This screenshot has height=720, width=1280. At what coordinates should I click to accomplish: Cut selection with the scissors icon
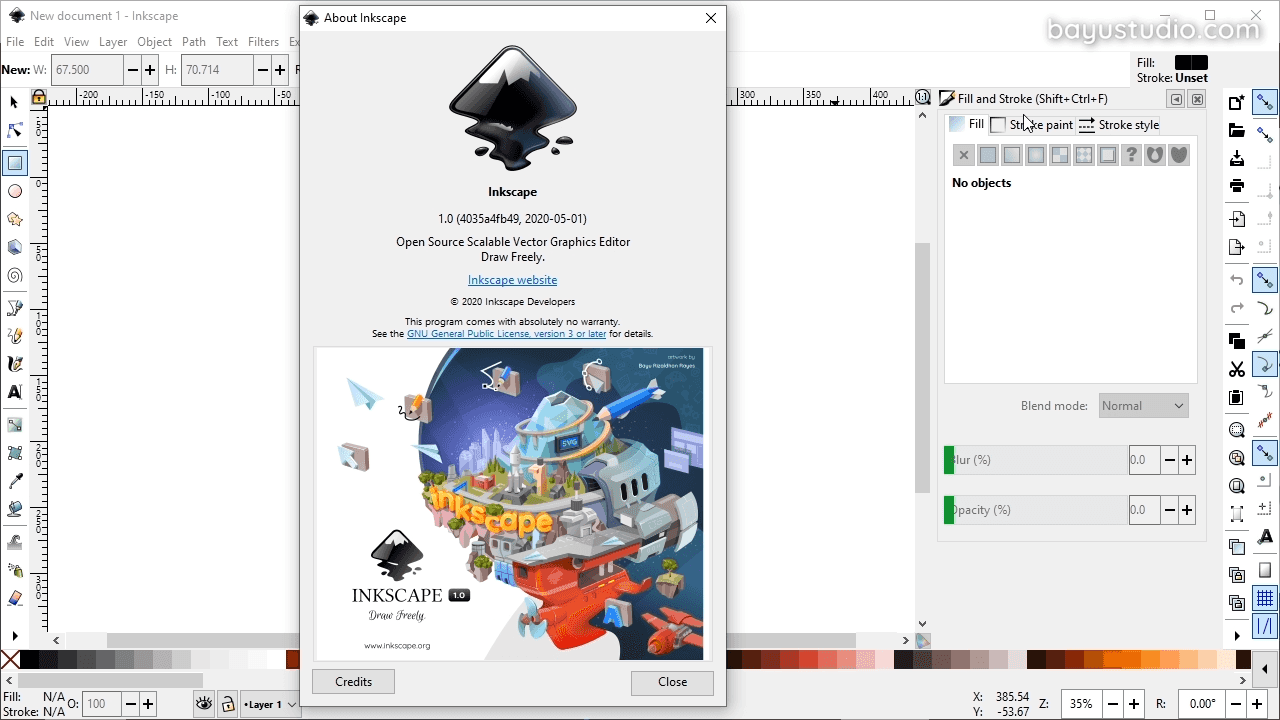click(1237, 369)
